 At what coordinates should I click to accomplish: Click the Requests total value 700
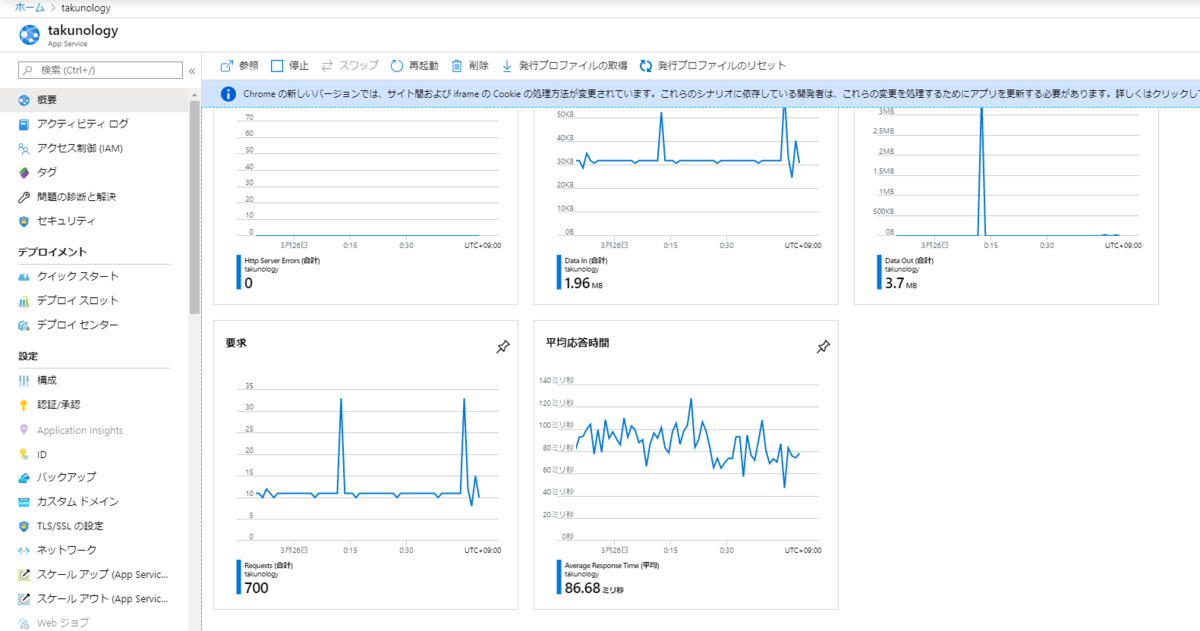256,588
